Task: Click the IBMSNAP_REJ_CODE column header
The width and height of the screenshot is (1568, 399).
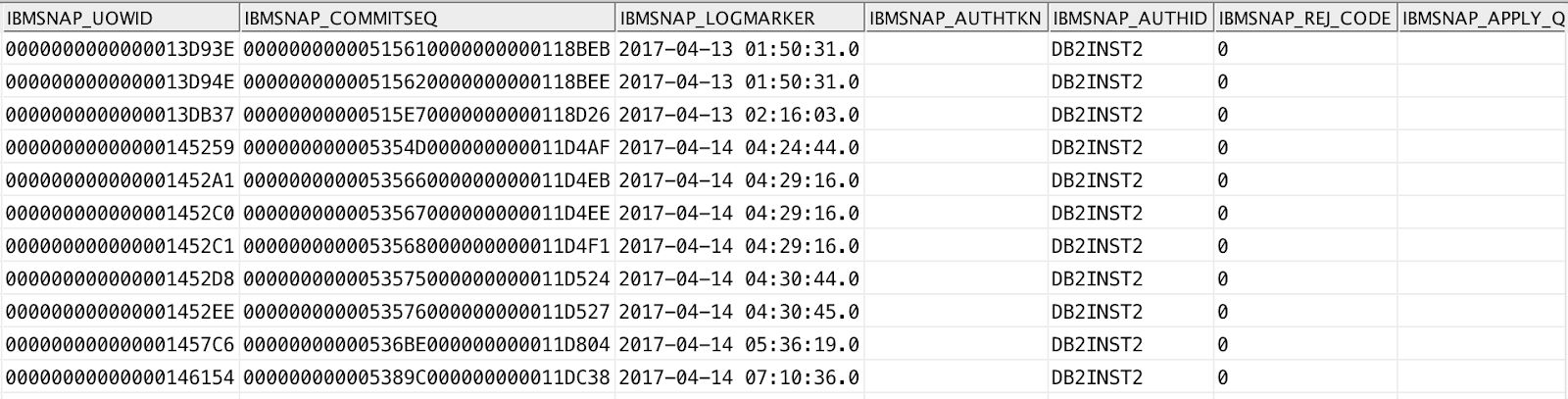Action: coord(1306,19)
